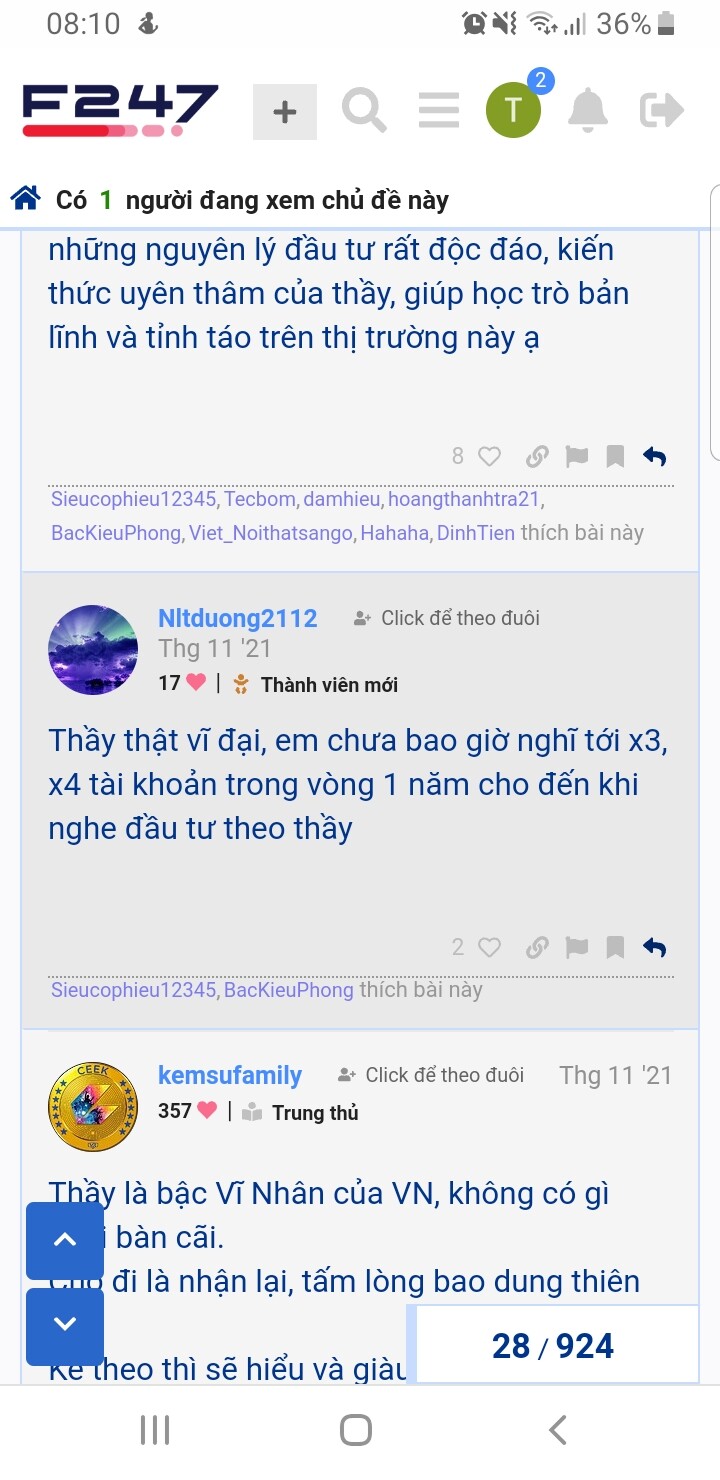Image resolution: width=720 pixels, height=1480 pixels.
Task: Open the search magnifier icon
Action: [x=364, y=110]
